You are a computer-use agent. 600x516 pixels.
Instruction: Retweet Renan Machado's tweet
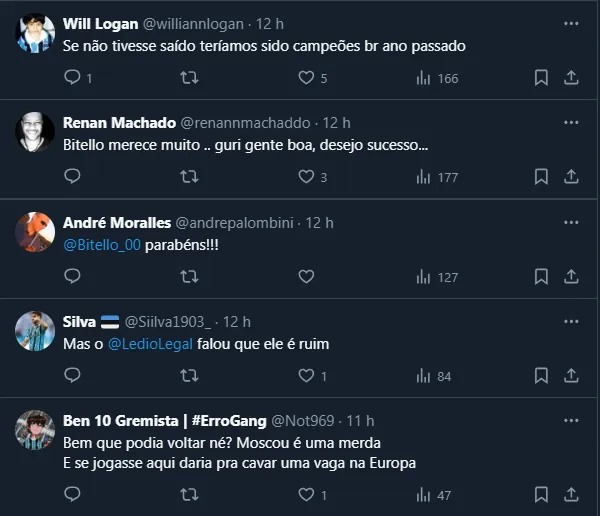188,177
